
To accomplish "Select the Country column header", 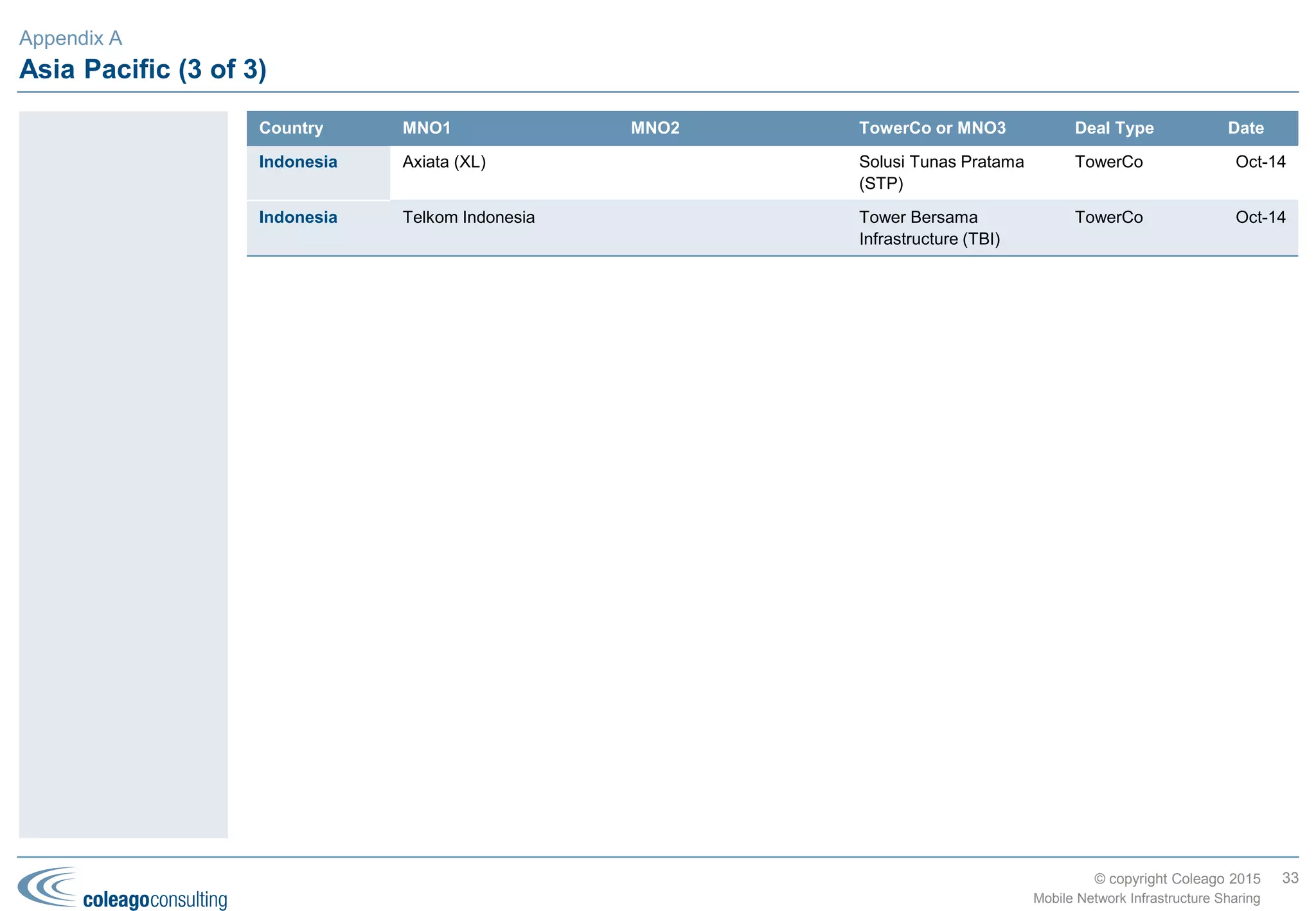I will (x=290, y=128).
